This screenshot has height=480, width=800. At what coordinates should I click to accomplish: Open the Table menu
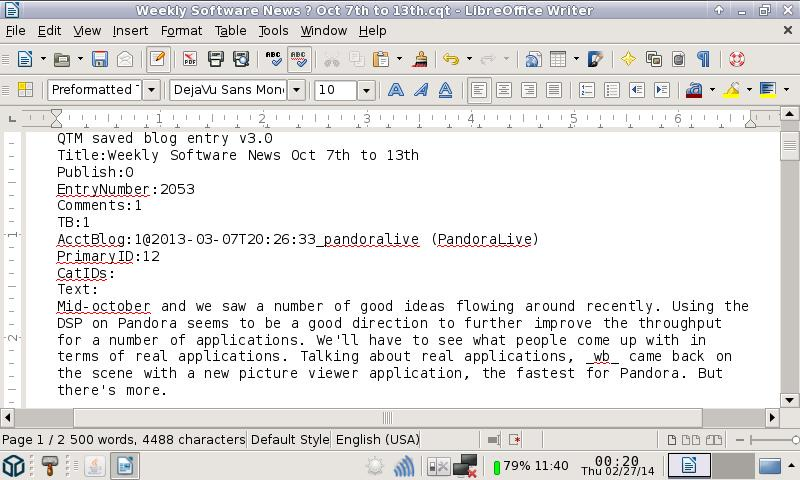click(230, 31)
